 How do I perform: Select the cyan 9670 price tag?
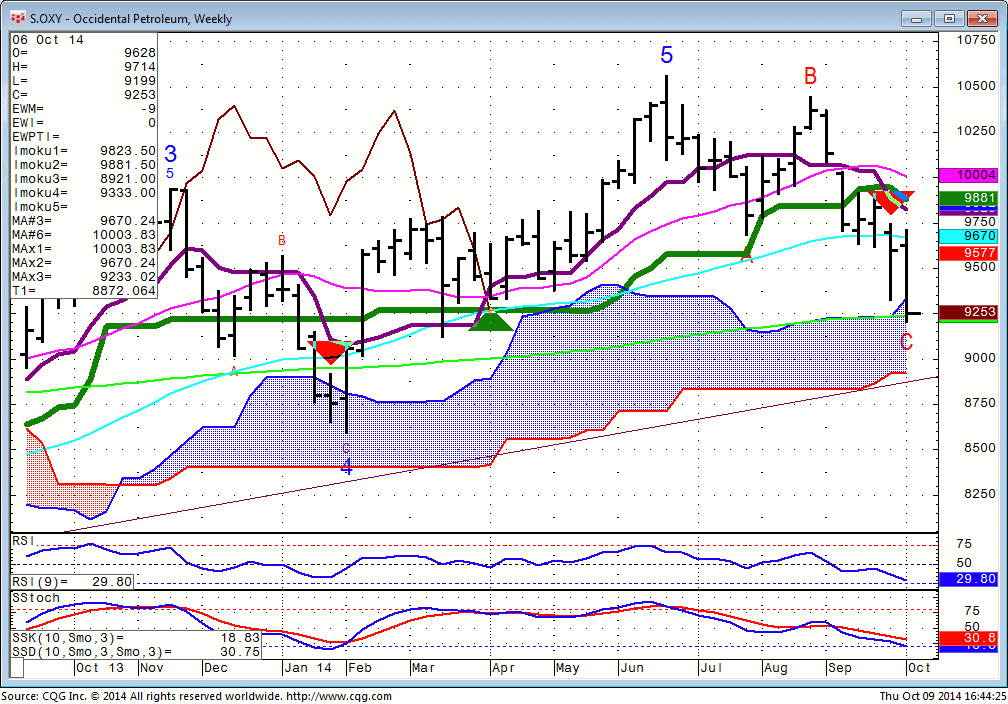click(968, 236)
